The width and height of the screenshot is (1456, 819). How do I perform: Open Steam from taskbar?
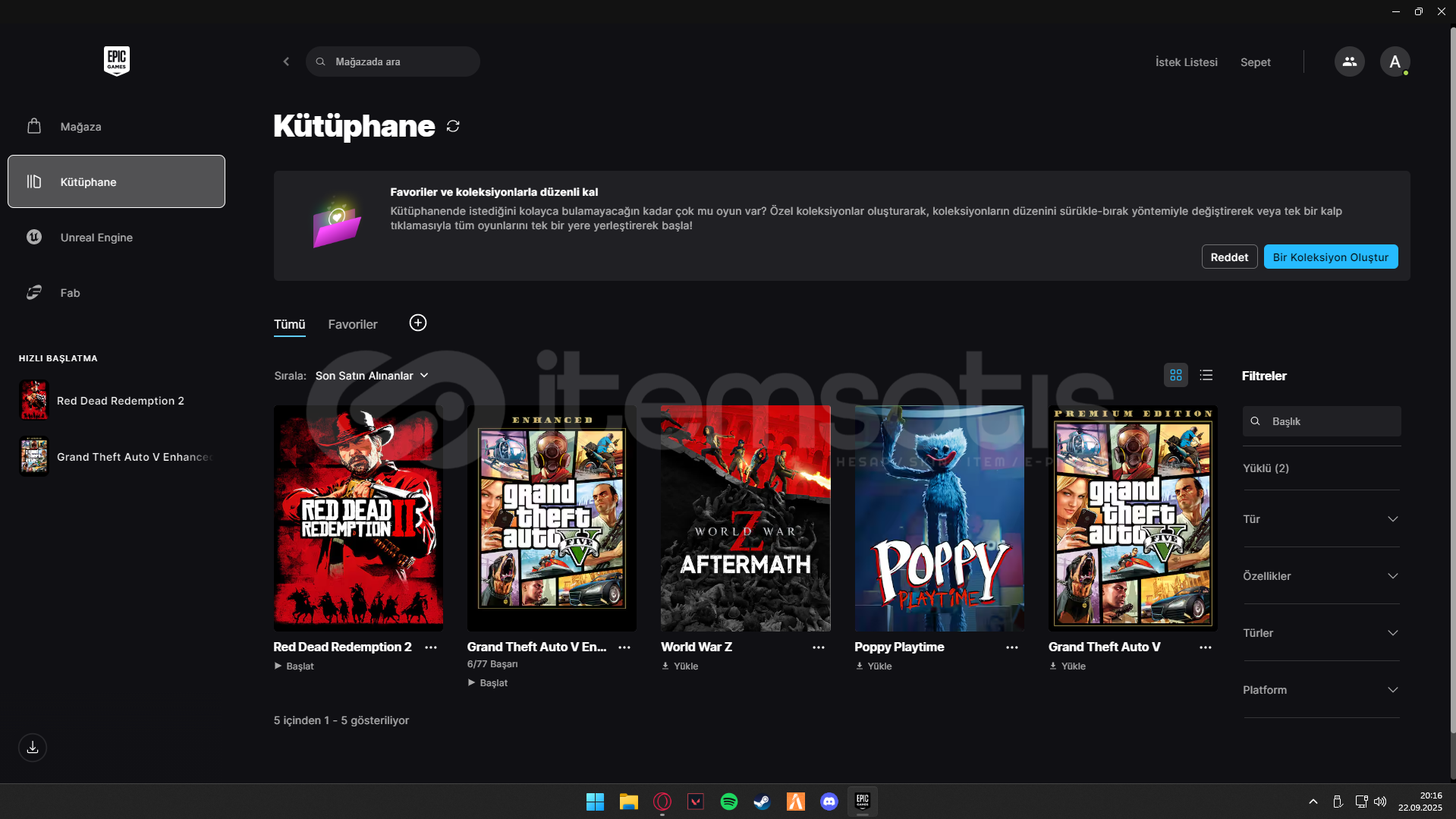click(x=762, y=802)
